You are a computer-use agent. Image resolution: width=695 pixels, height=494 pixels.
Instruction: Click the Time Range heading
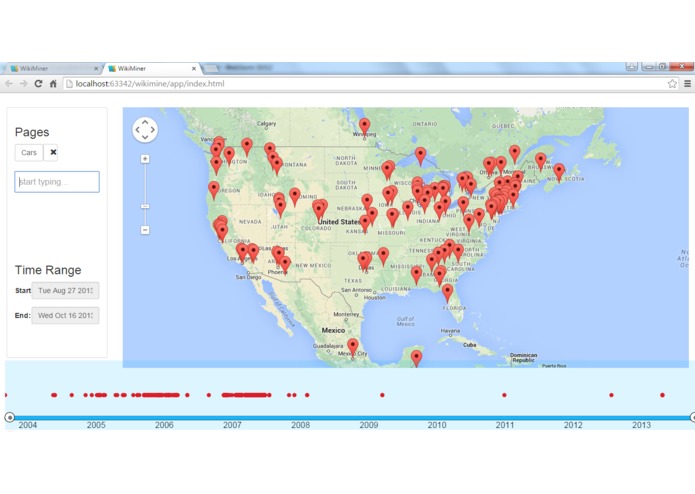coord(48,270)
